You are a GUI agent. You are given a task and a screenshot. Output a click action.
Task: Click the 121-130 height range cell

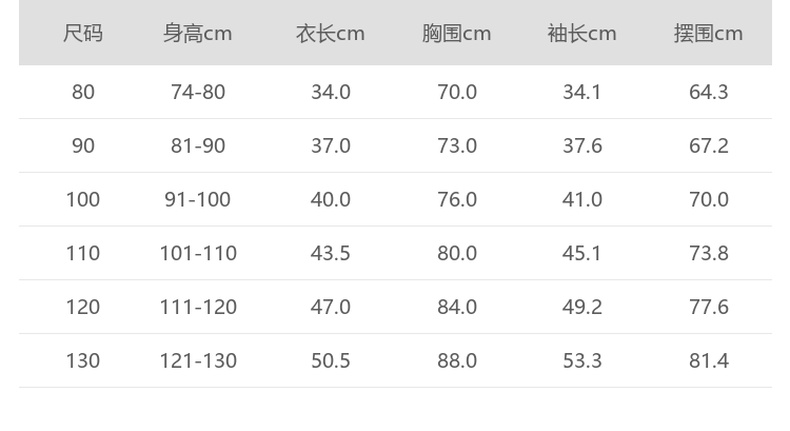(x=198, y=360)
